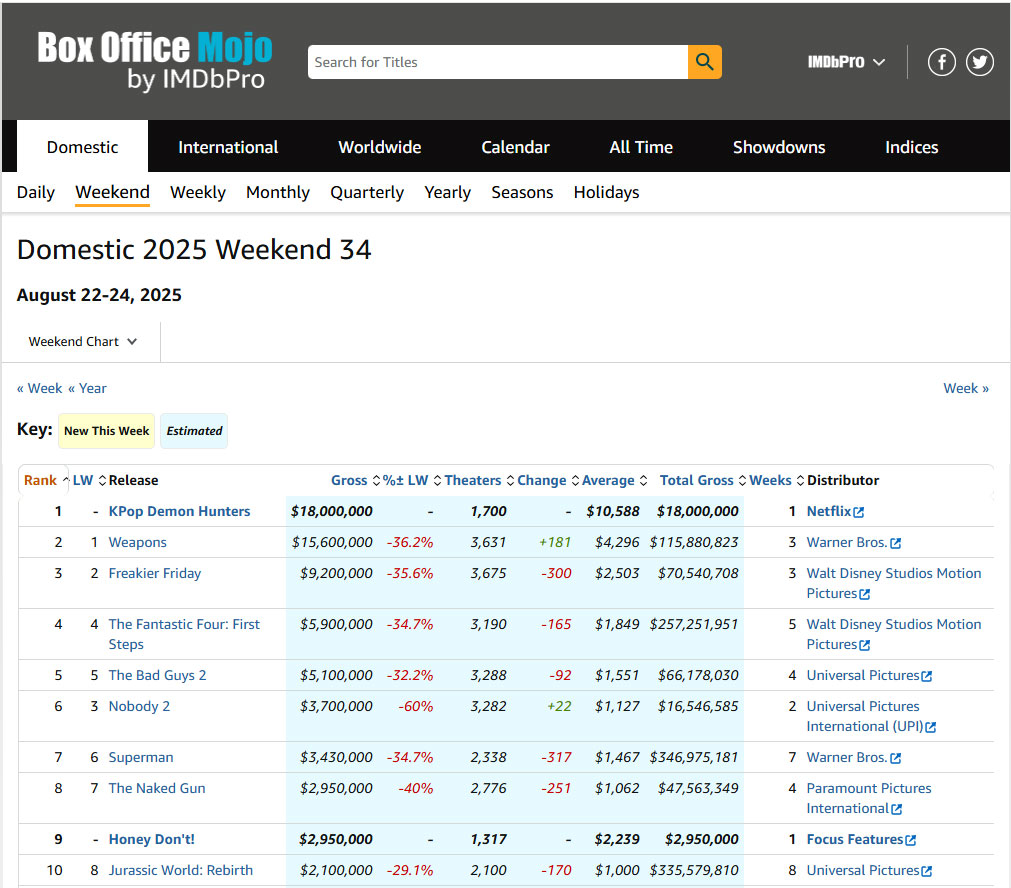Sort table by Total Gross column header

696,480
